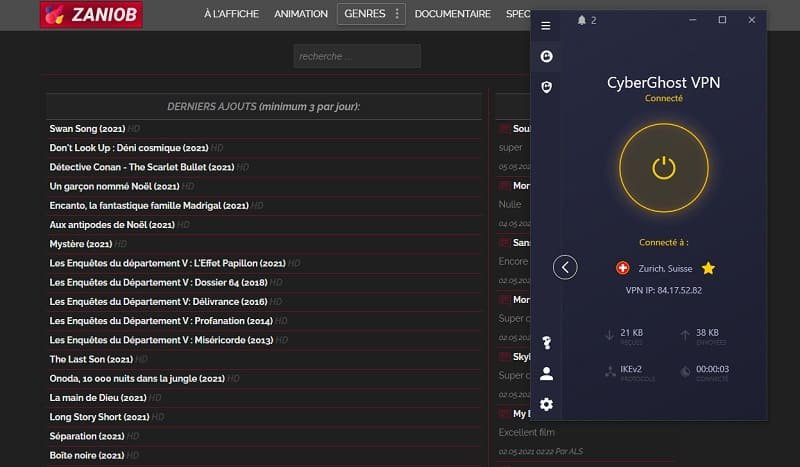The height and width of the screenshot is (467, 800).
Task: Close the CyberGhost VPN window
Action: [x=752, y=20]
